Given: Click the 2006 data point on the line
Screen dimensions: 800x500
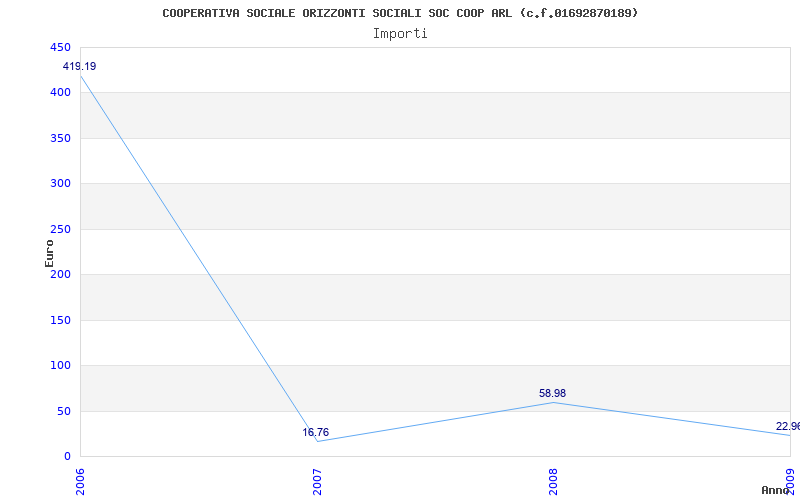Looking at the screenshot, I should click(x=81, y=76).
